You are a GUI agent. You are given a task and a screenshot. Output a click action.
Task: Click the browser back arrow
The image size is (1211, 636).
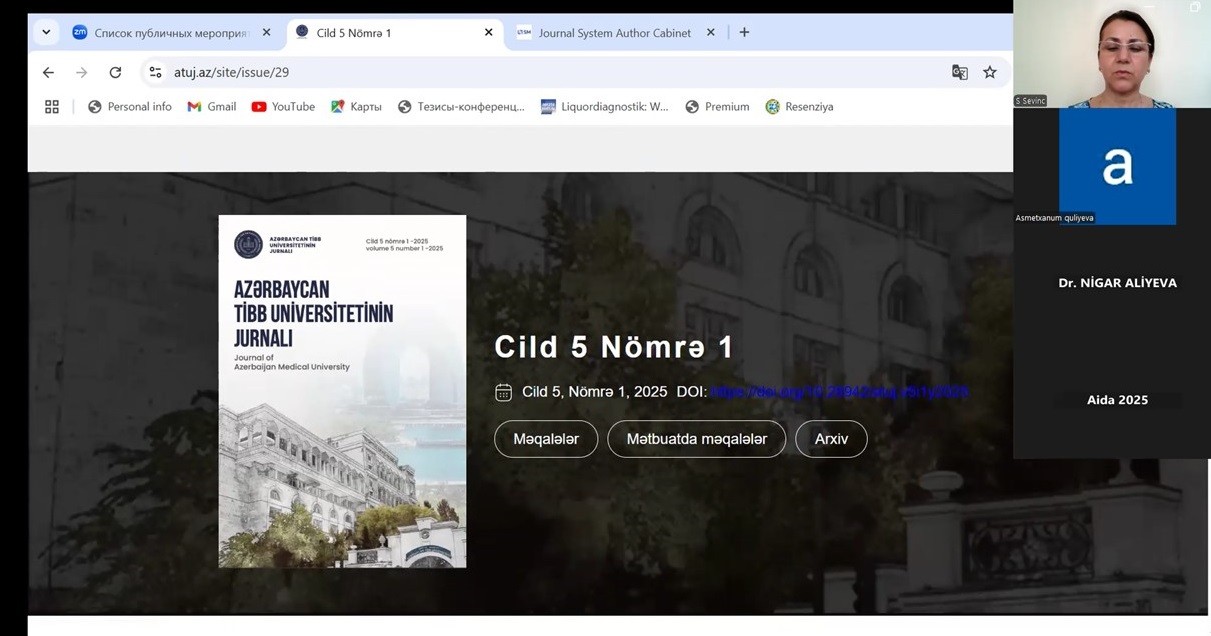[48, 72]
